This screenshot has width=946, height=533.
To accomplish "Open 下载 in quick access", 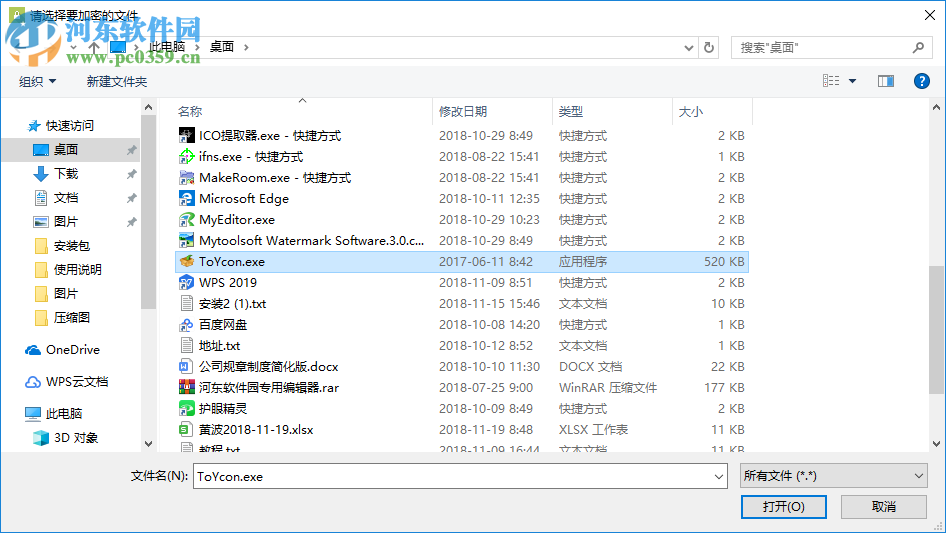I will 56,174.
